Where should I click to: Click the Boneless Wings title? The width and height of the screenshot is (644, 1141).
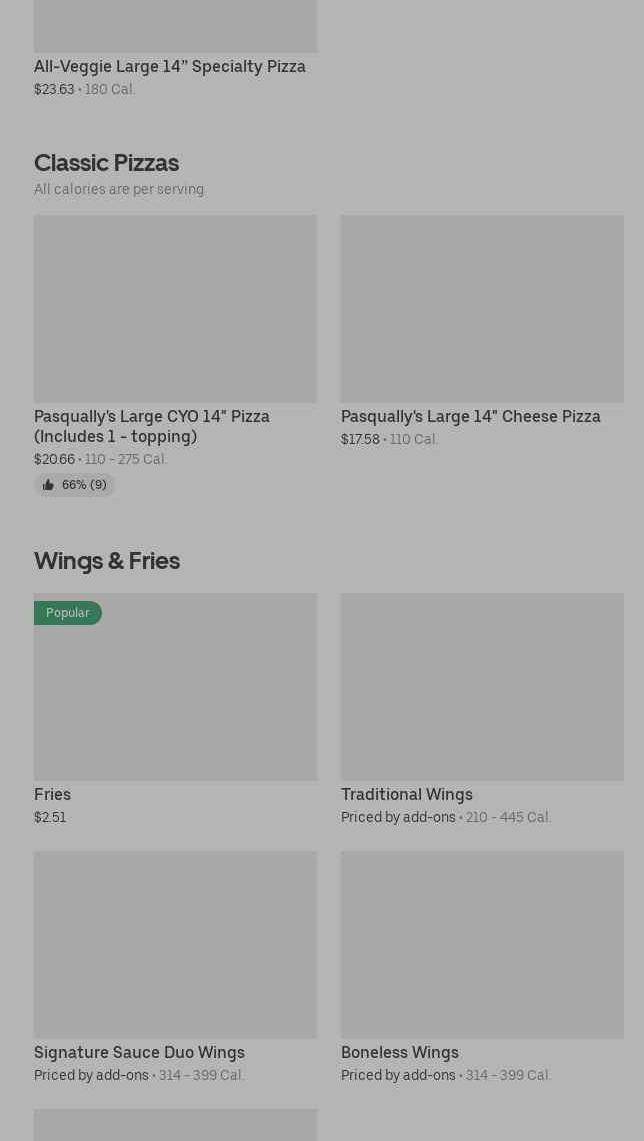click(400, 1052)
